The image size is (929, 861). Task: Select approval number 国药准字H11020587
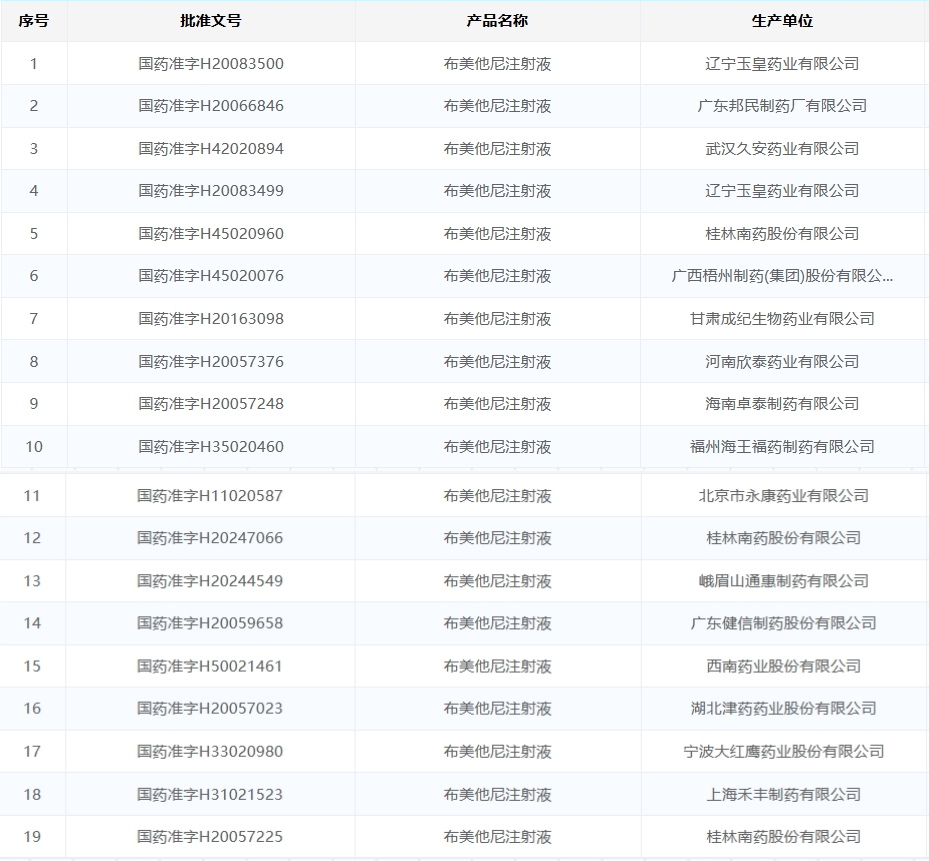(210, 495)
